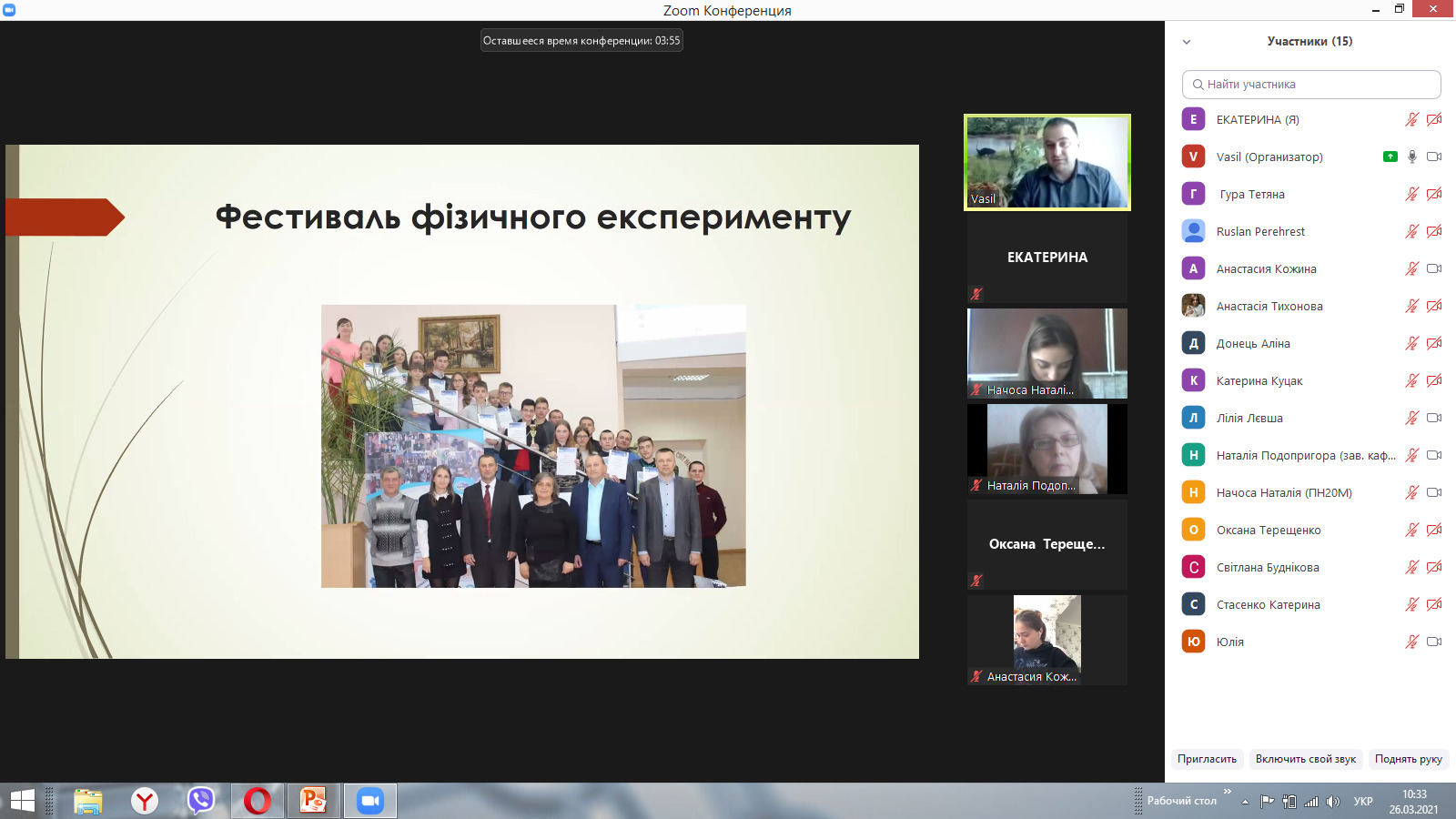Click the Найти участника search field

1311,85
